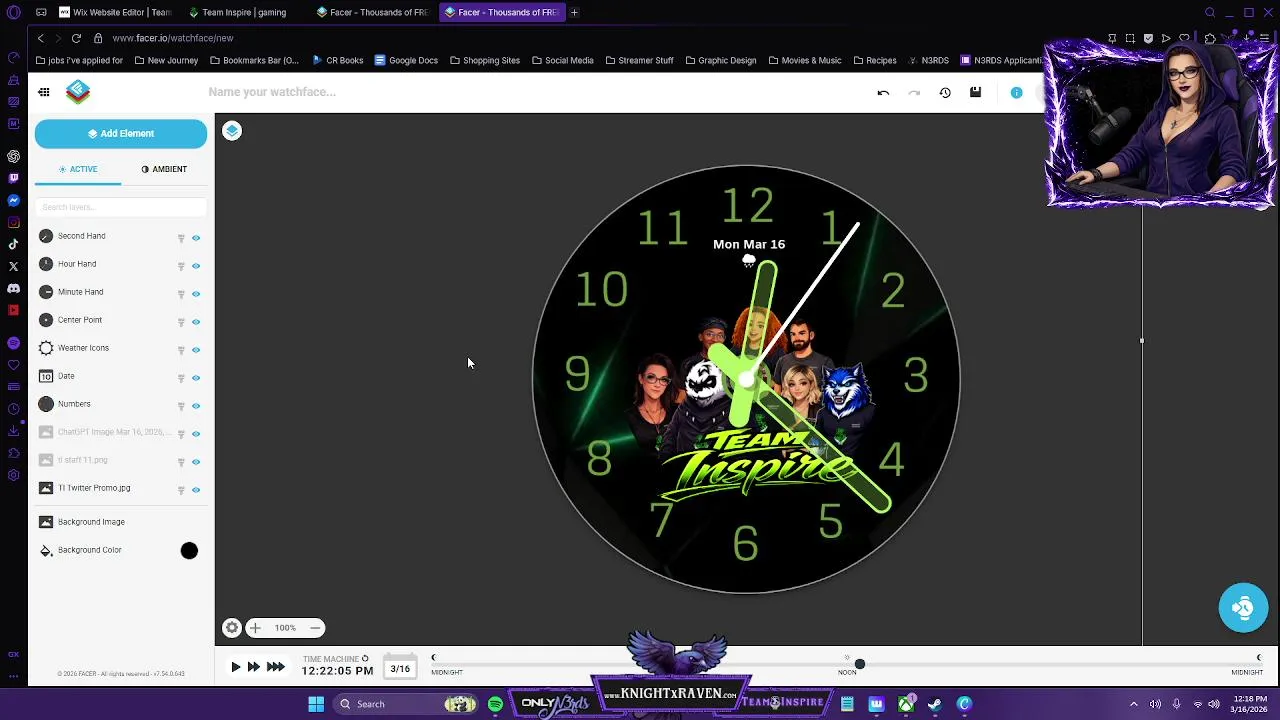Open the blue info icon

[x=1016, y=93]
